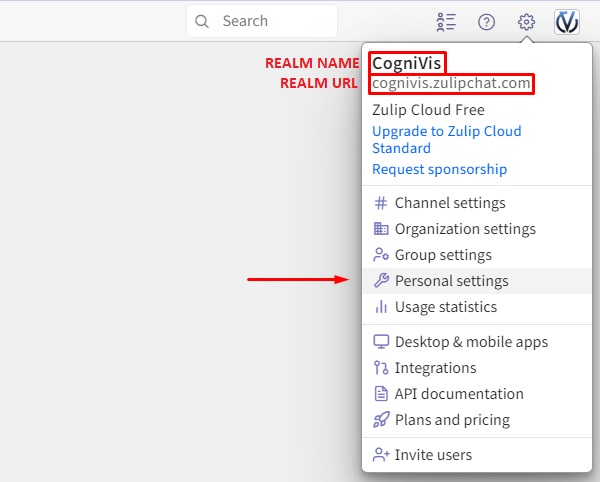Open the profile avatar menu
This screenshot has height=482, width=600.
567,22
